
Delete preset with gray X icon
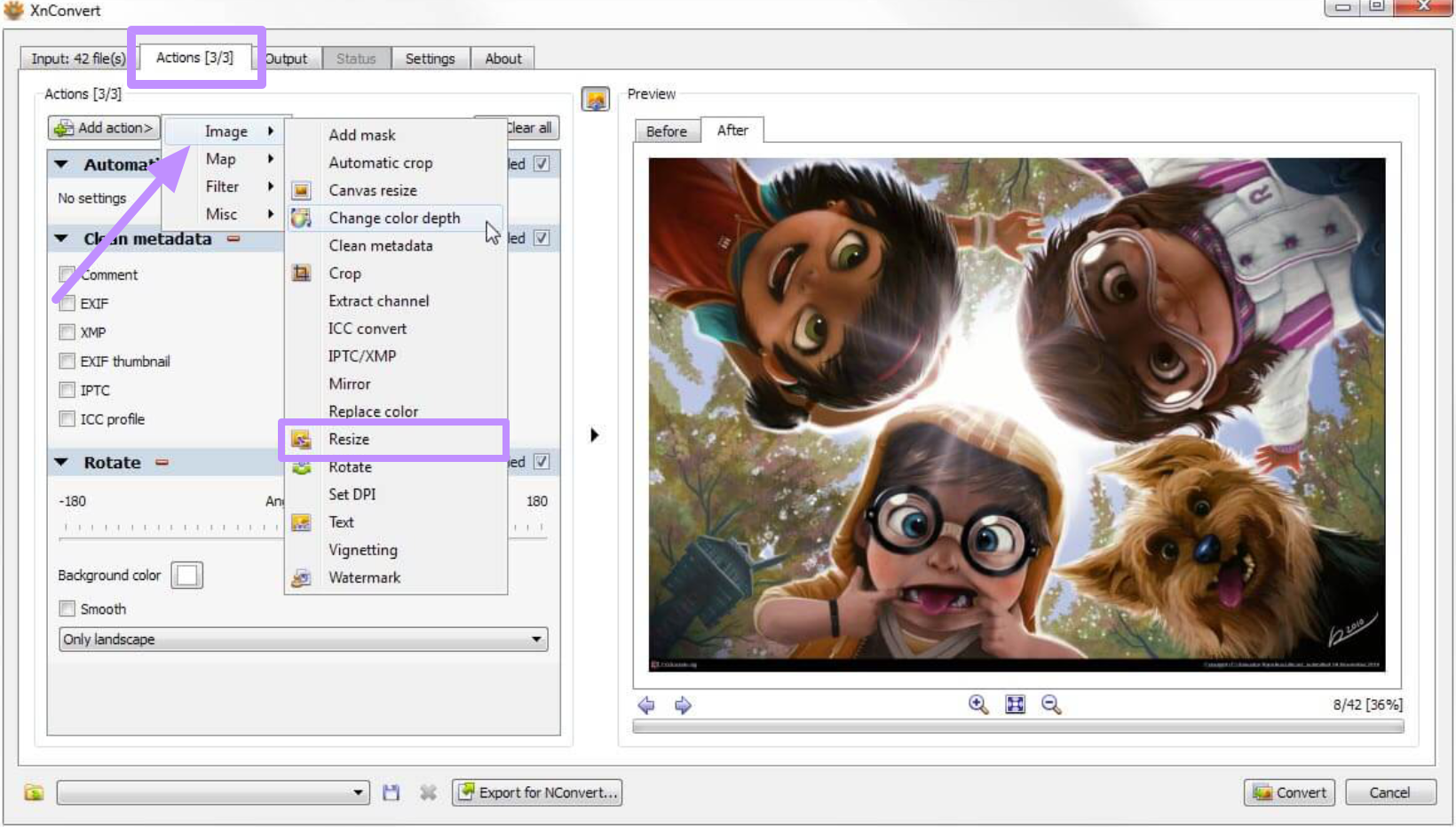pos(428,792)
